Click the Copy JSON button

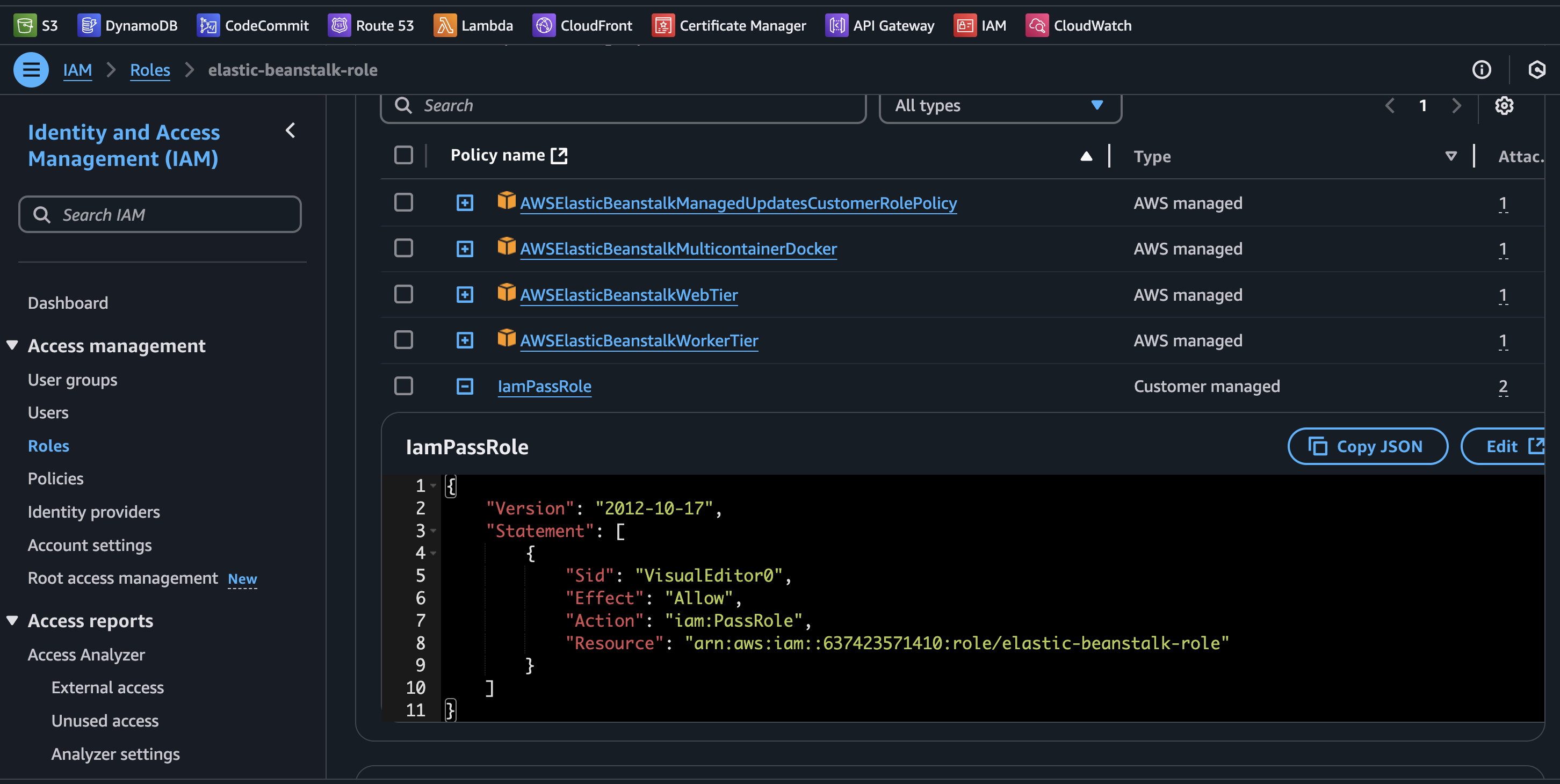tap(1368, 446)
